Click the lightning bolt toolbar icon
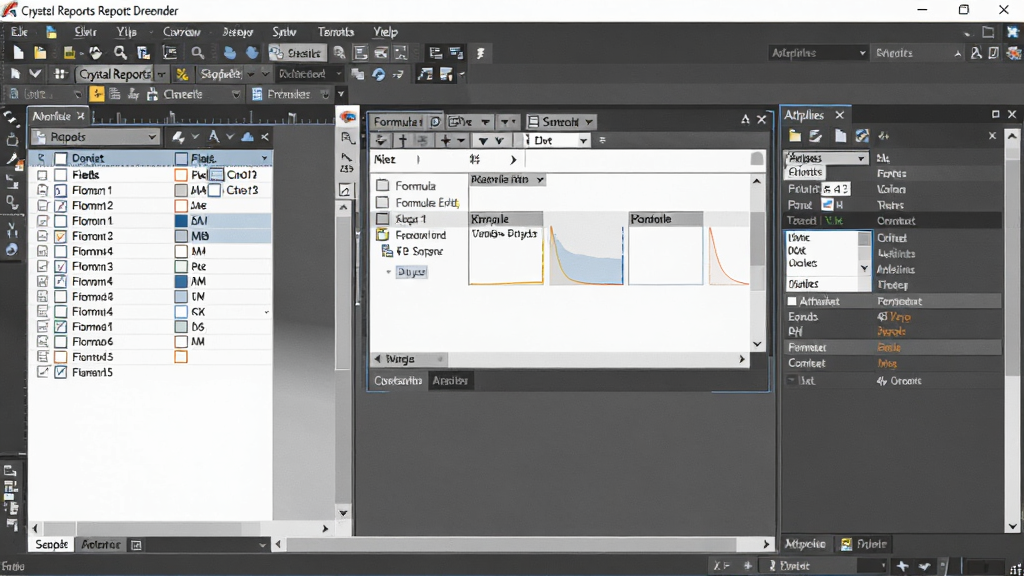Screen dimensions: 1024x576 pos(481,54)
